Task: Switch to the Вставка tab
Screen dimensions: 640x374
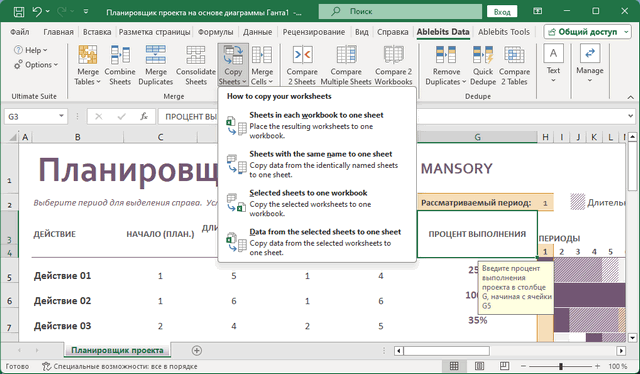Action: coord(97,32)
